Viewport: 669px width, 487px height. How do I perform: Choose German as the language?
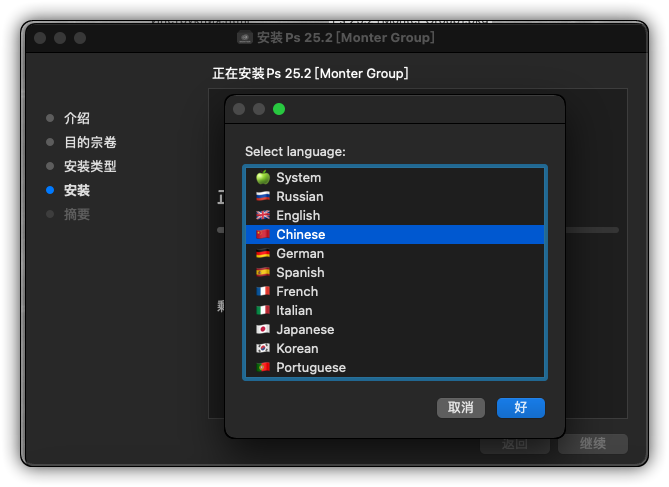(395, 253)
